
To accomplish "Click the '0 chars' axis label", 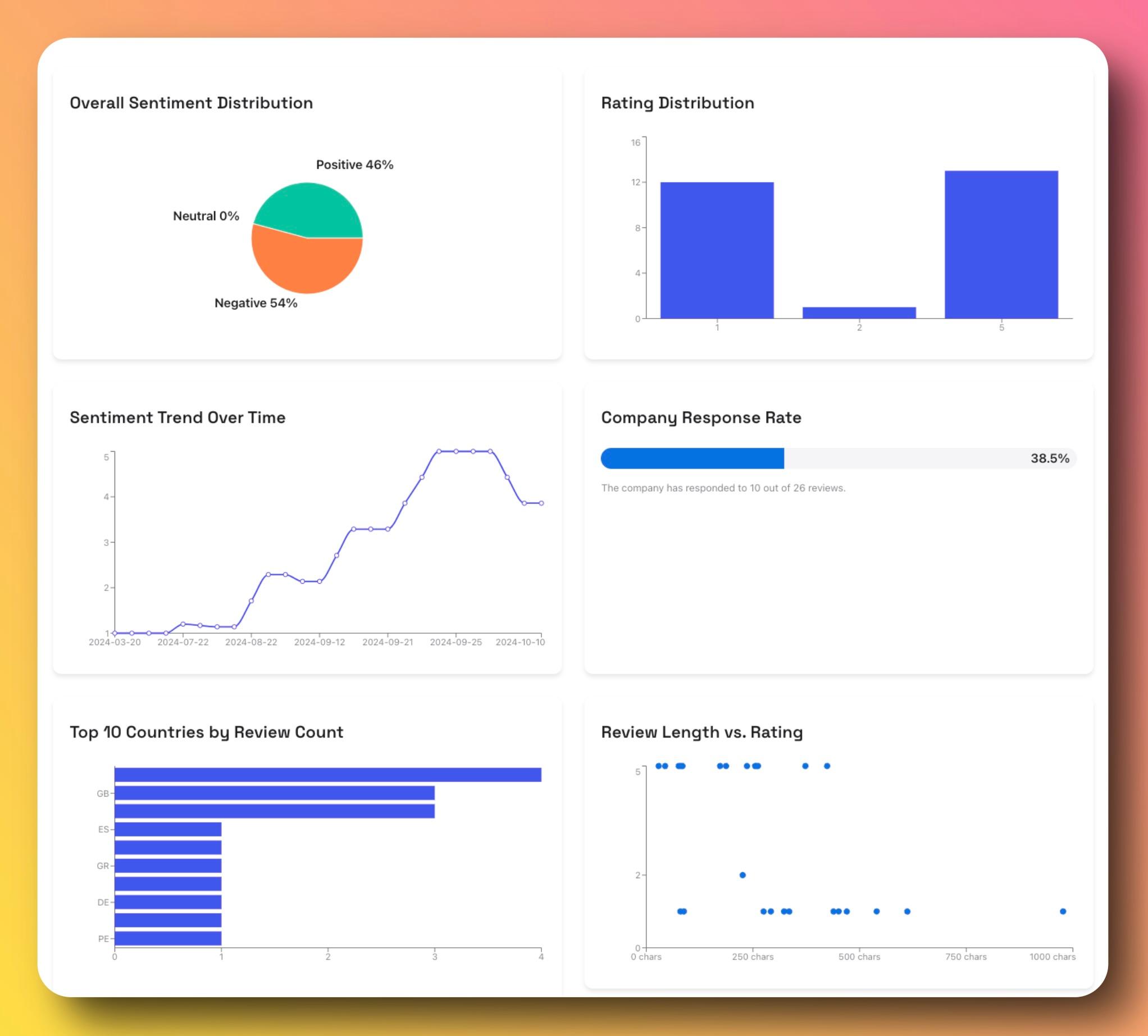I will tap(646, 957).
